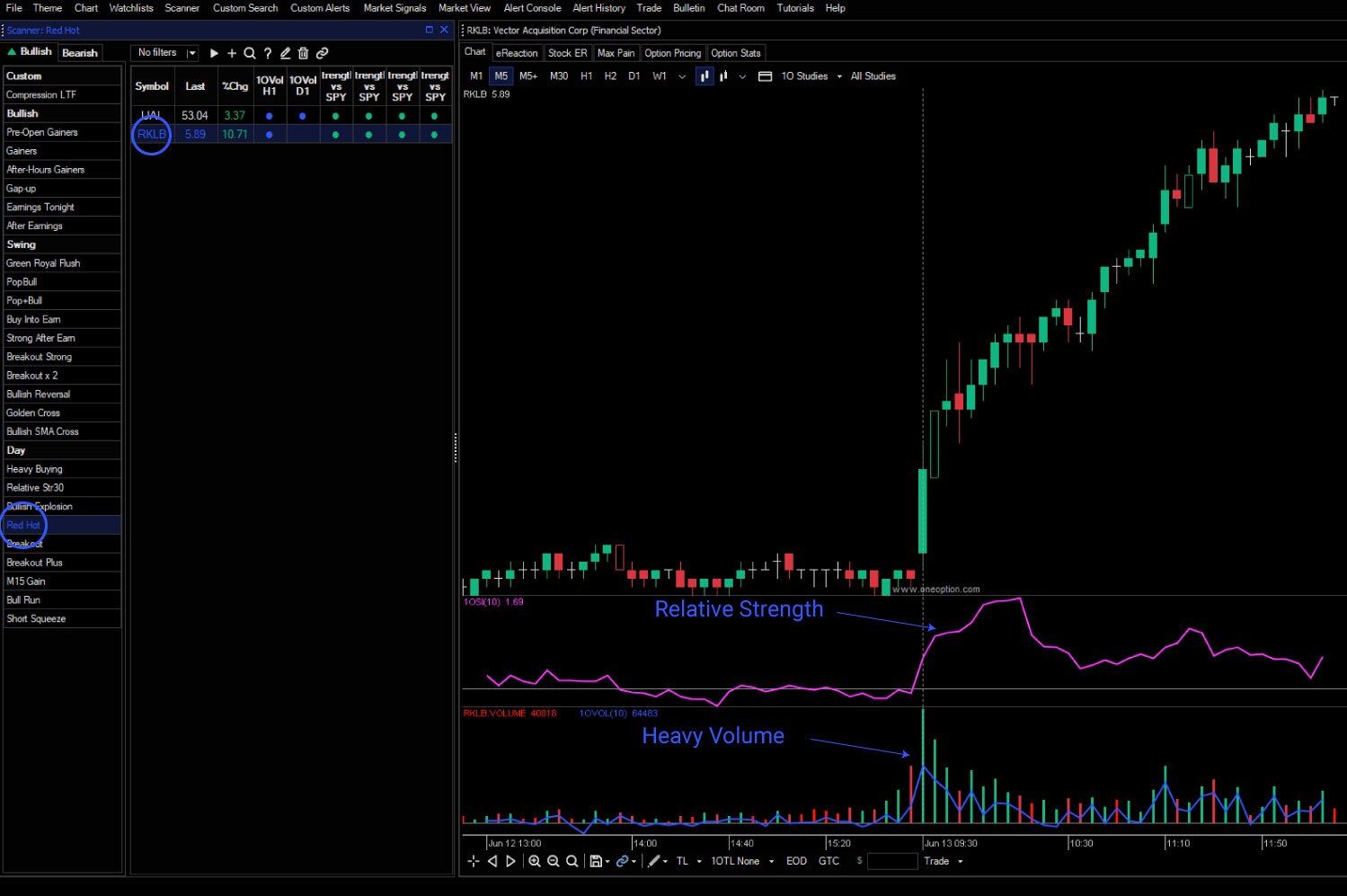Zoom in on chart with magnifier plus
The width and height of the screenshot is (1347, 896).
pos(535,861)
